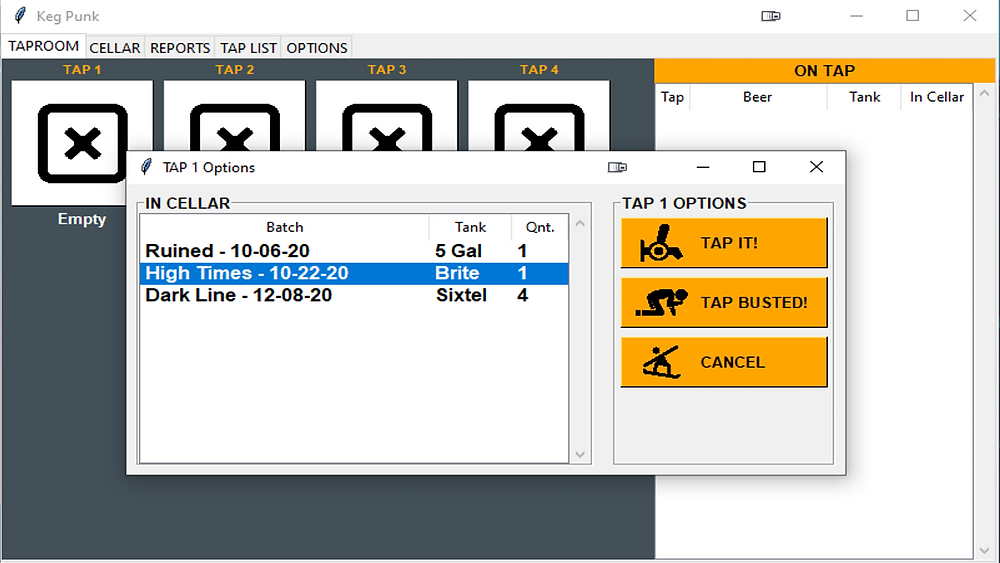Click the crawling figure icon on TAP BUSTED!
Viewport: 1000px width, 563px height.
[x=662, y=302]
